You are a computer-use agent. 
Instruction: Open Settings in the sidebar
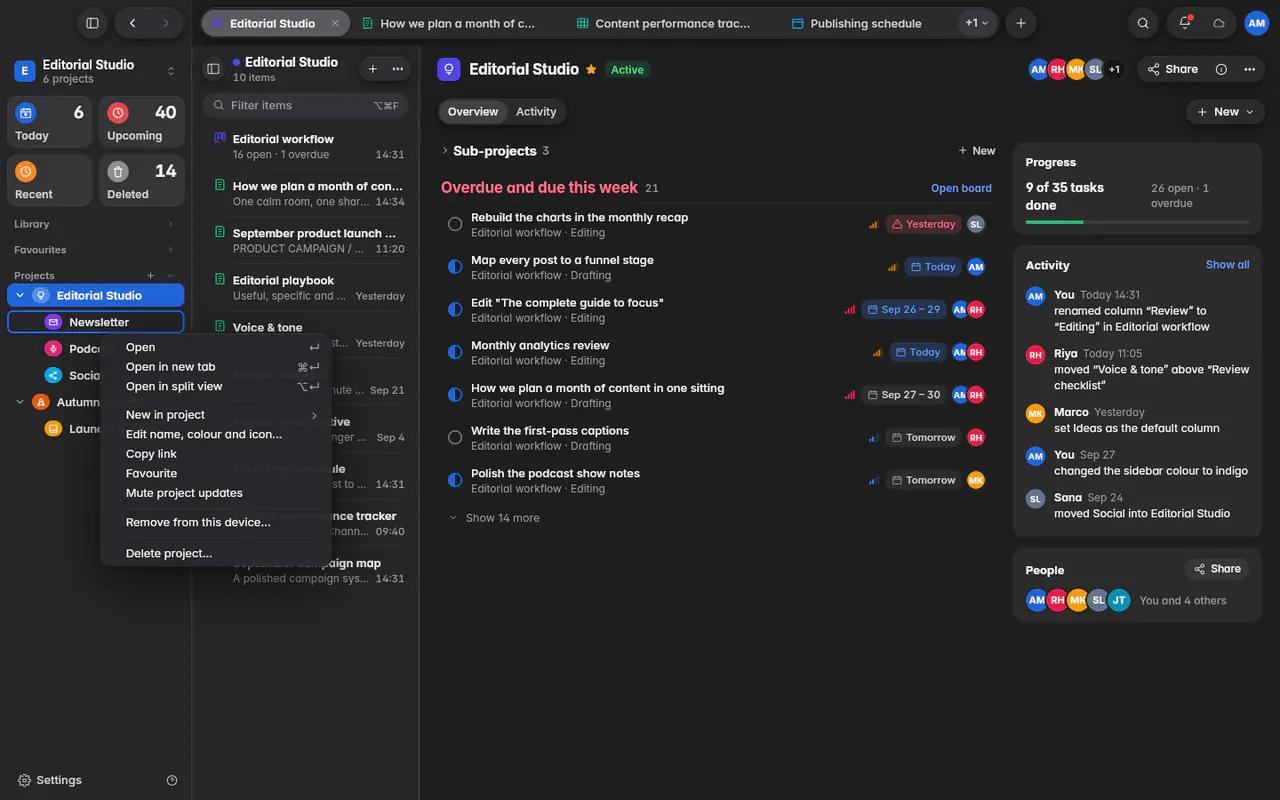(x=50, y=780)
